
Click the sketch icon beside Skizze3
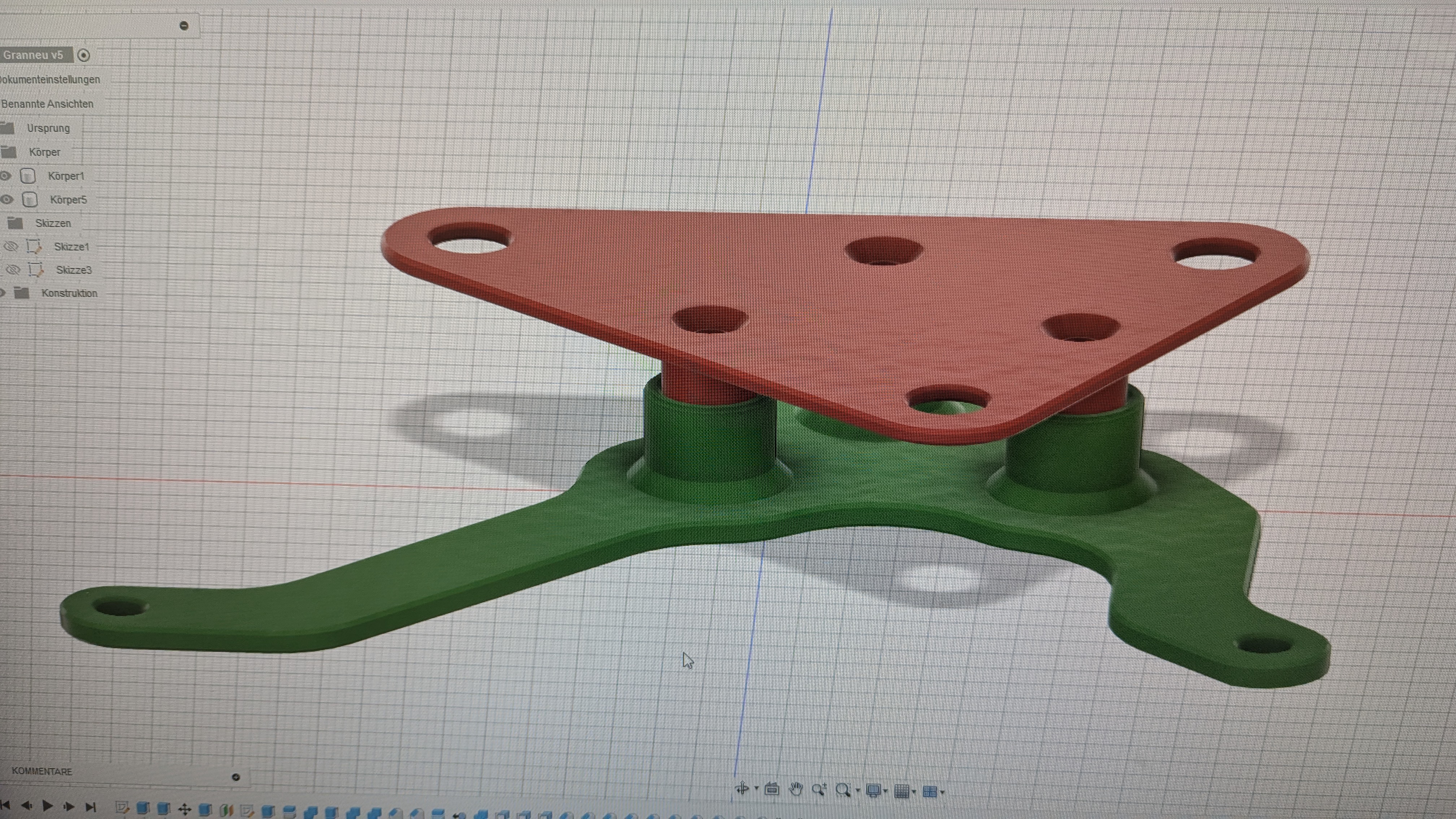coord(36,270)
